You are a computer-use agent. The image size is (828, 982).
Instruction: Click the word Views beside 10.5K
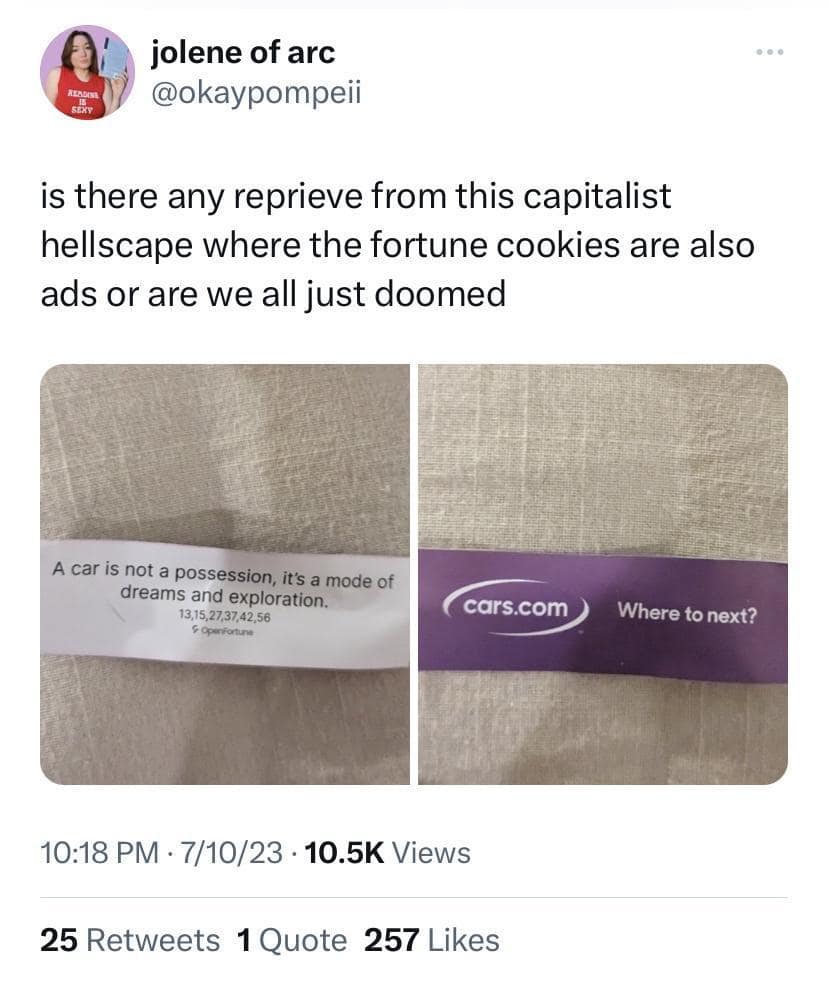pyautogui.click(x=431, y=852)
